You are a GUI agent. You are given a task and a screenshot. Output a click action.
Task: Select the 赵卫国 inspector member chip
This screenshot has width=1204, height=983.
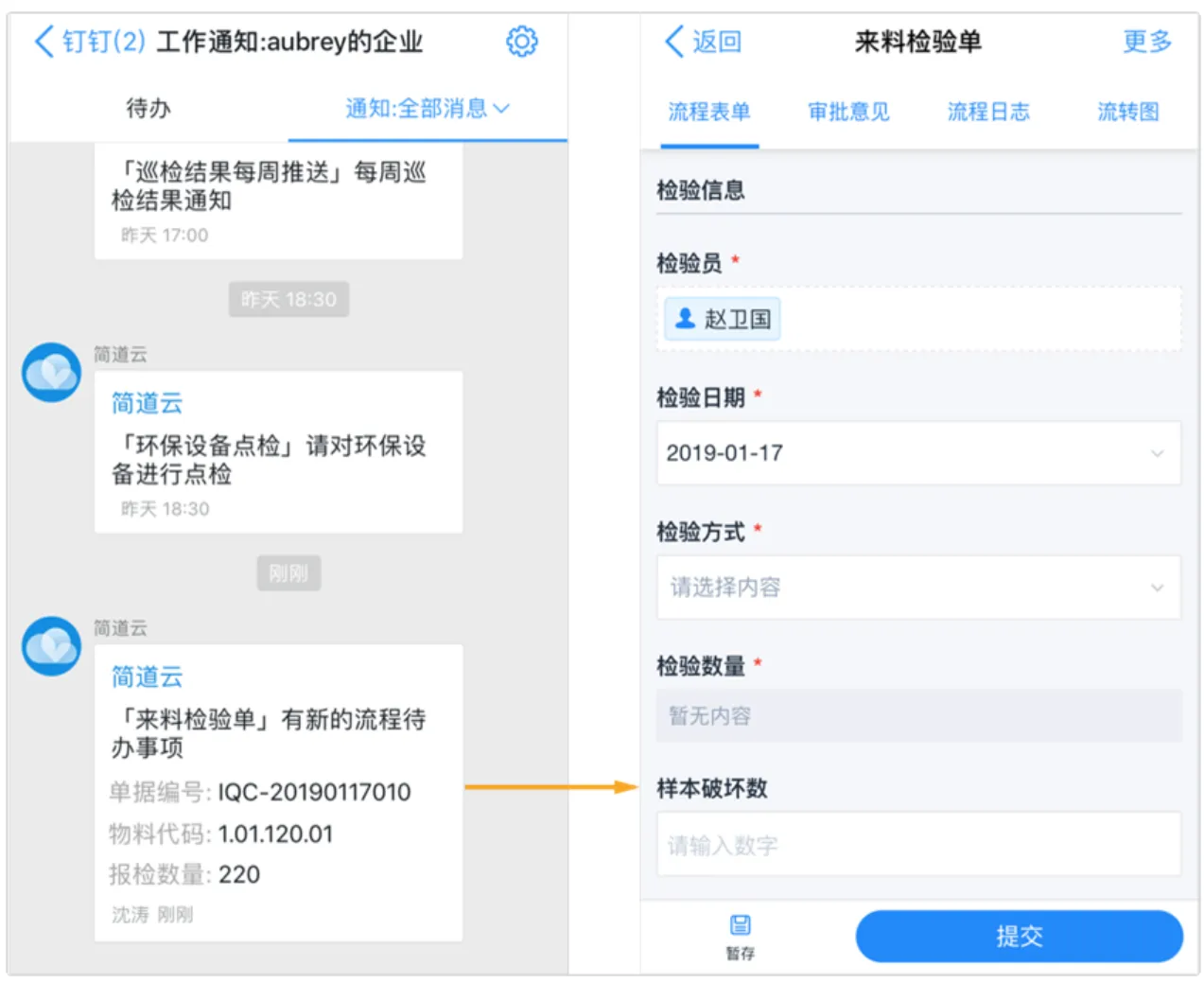click(723, 319)
